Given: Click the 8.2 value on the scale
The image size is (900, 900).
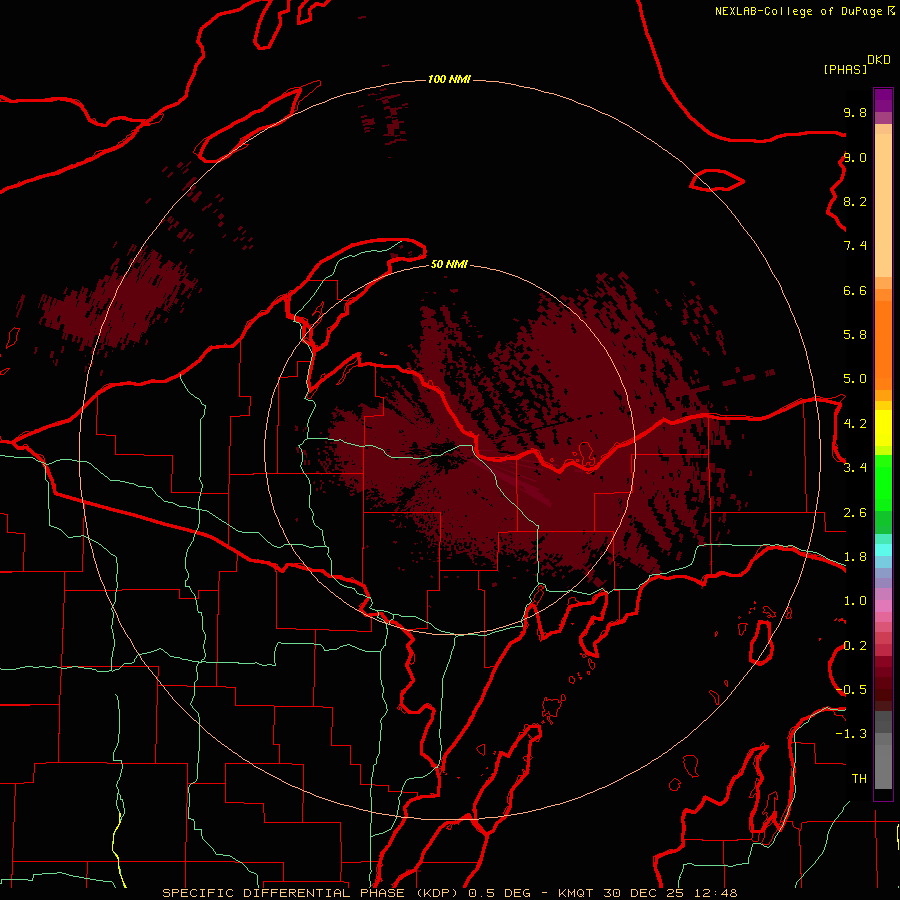Looking at the screenshot, I should point(855,201).
